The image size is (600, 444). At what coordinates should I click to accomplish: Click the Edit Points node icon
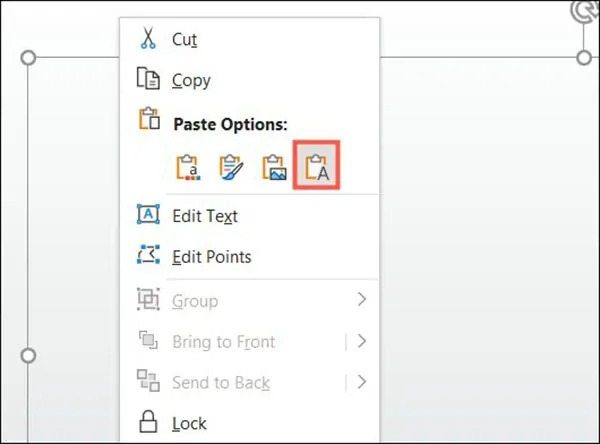(x=148, y=255)
